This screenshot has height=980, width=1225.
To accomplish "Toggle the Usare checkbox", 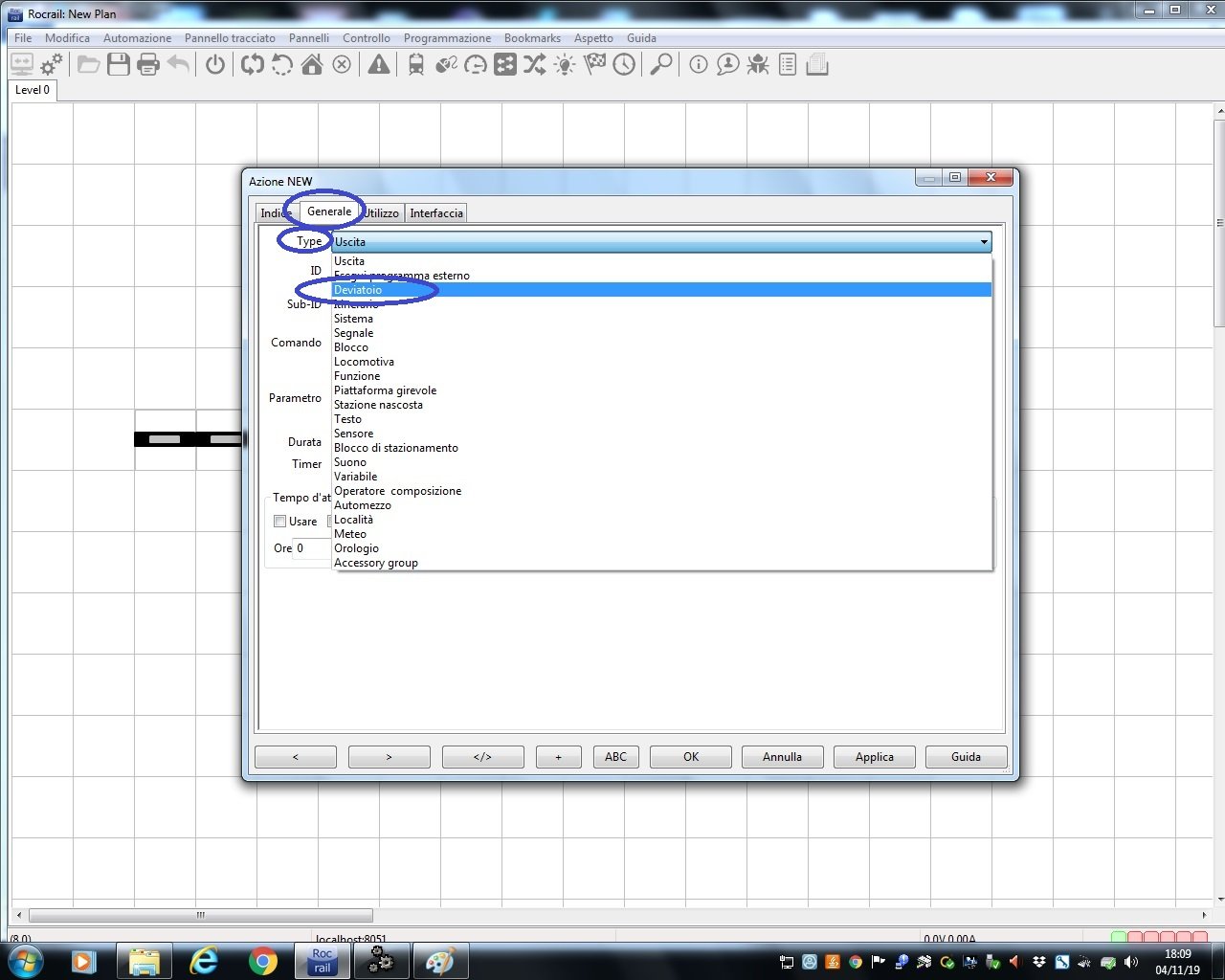I will click(280, 522).
